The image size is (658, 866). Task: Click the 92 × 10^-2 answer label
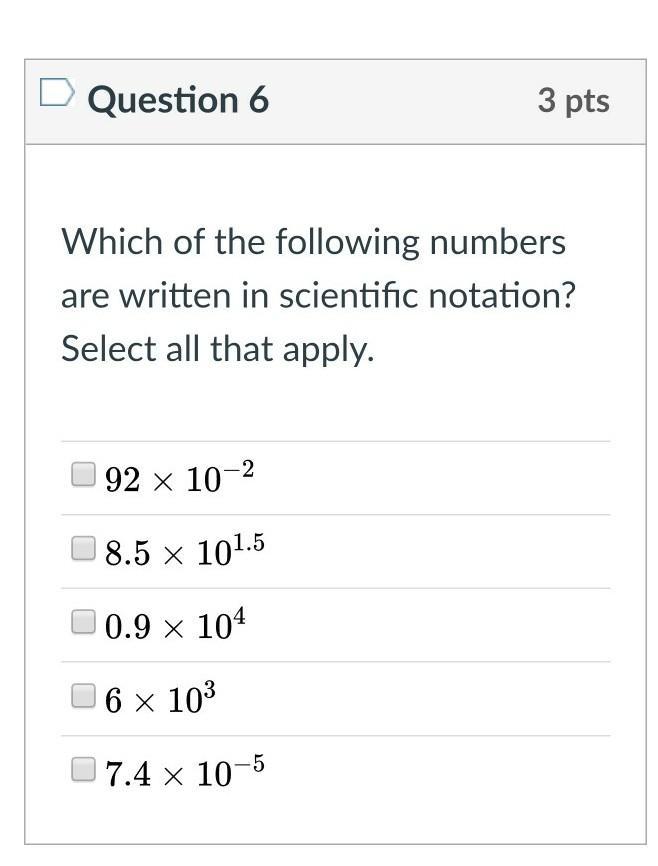(x=179, y=478)
